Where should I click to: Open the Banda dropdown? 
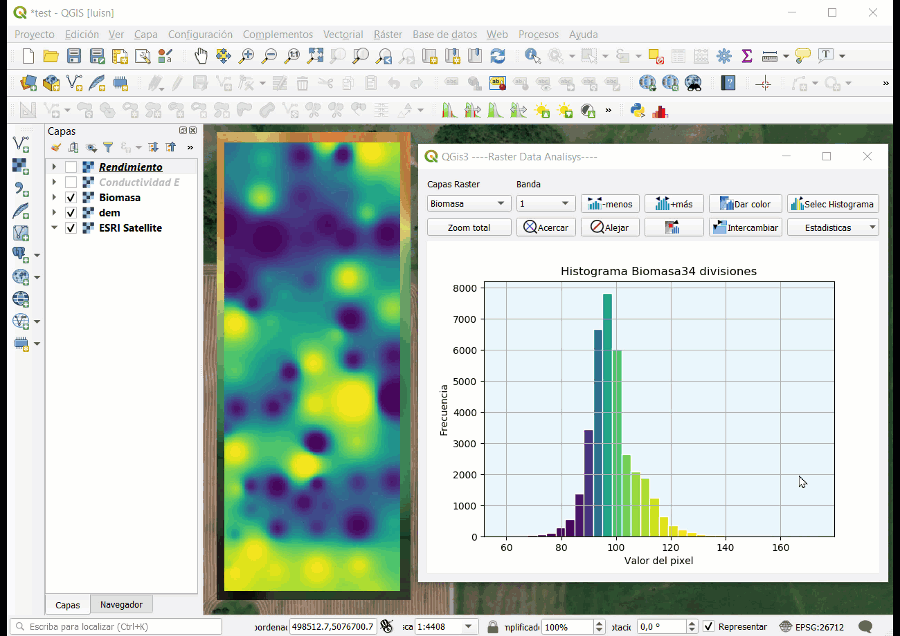[x=545, y=204]
